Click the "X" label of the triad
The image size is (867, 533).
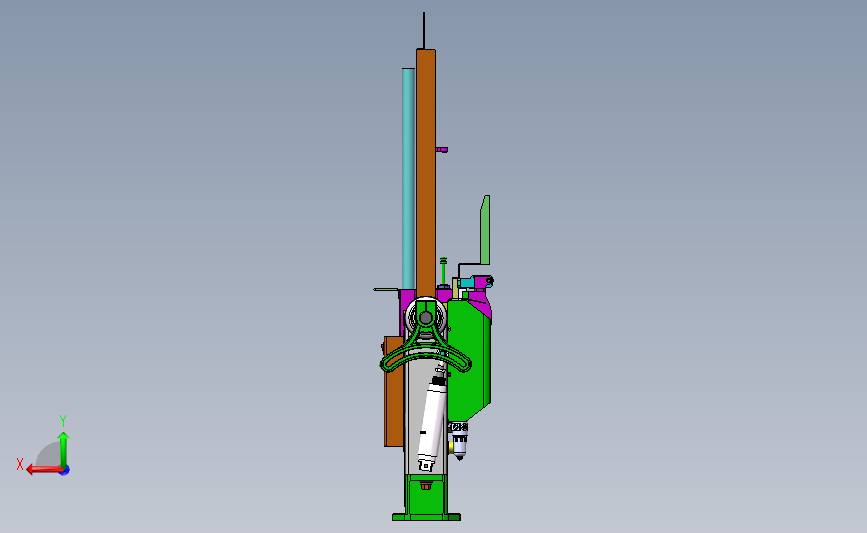pos(20,464)
